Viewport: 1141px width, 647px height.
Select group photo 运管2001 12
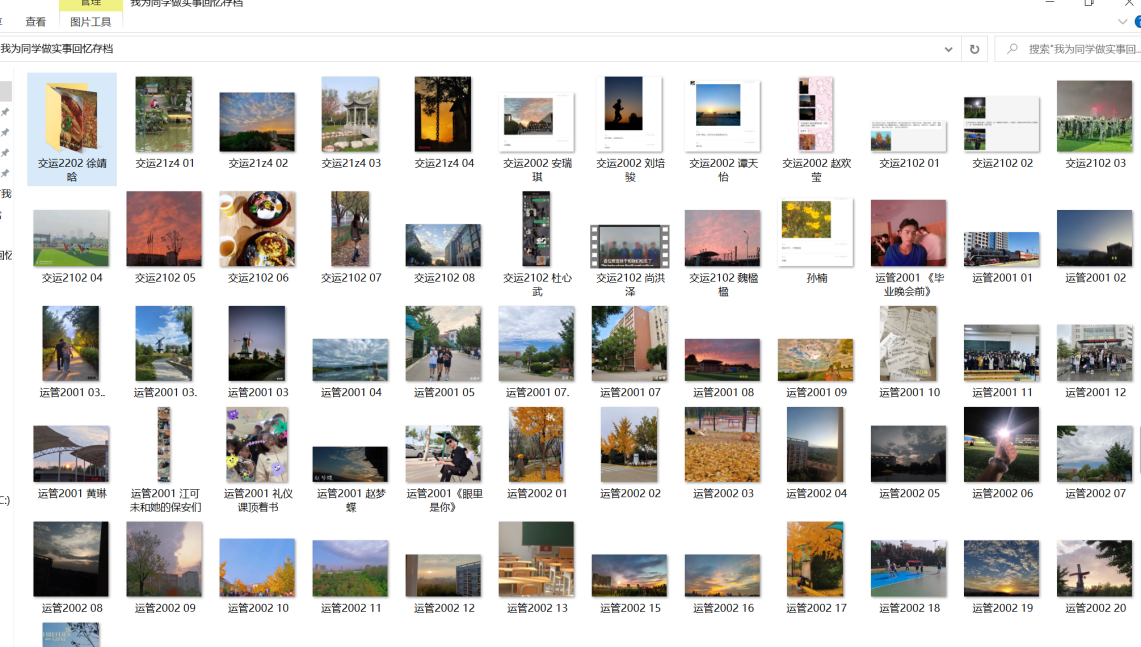[x=1095, y=353]
